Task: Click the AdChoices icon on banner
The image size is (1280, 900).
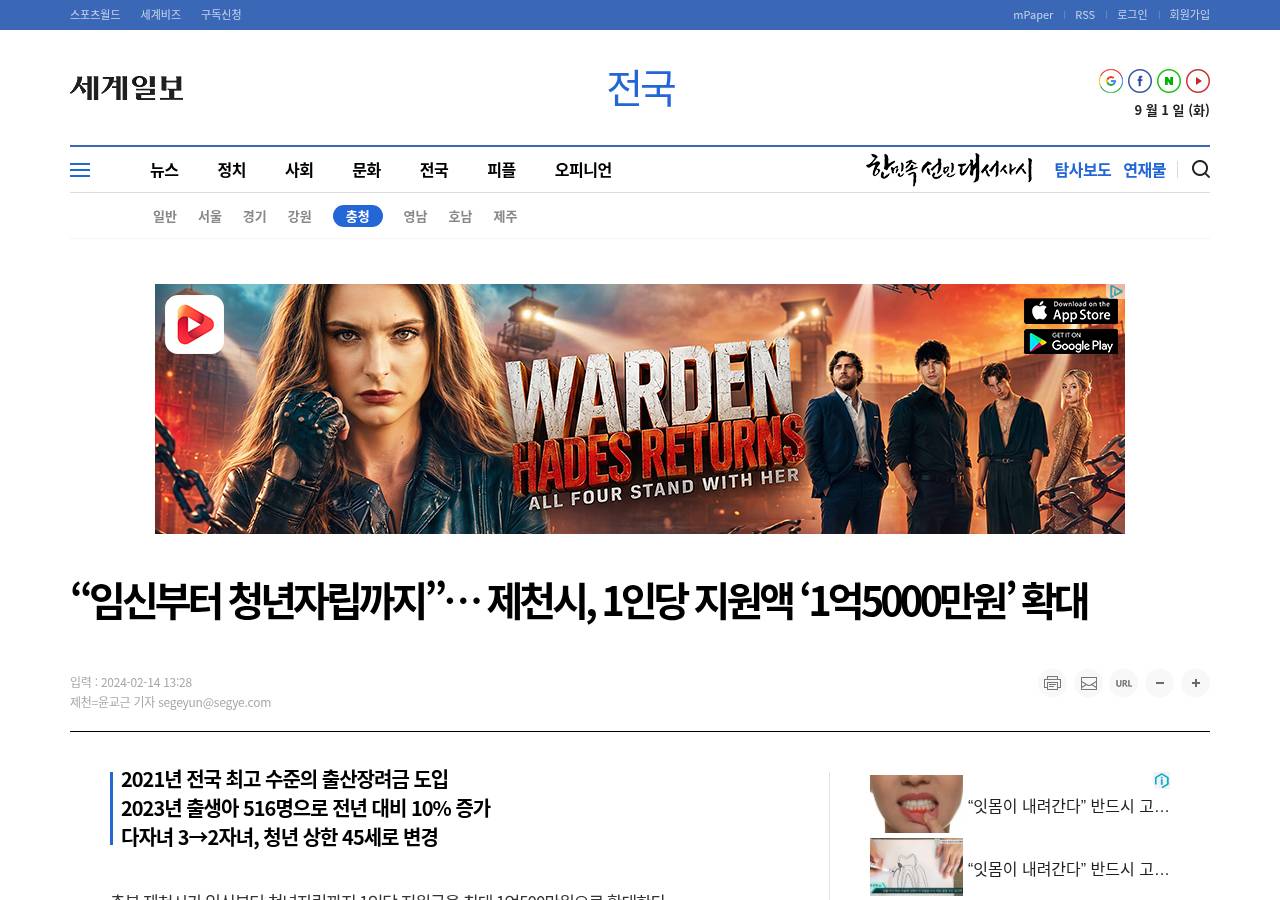Action: coord(1117,291)
